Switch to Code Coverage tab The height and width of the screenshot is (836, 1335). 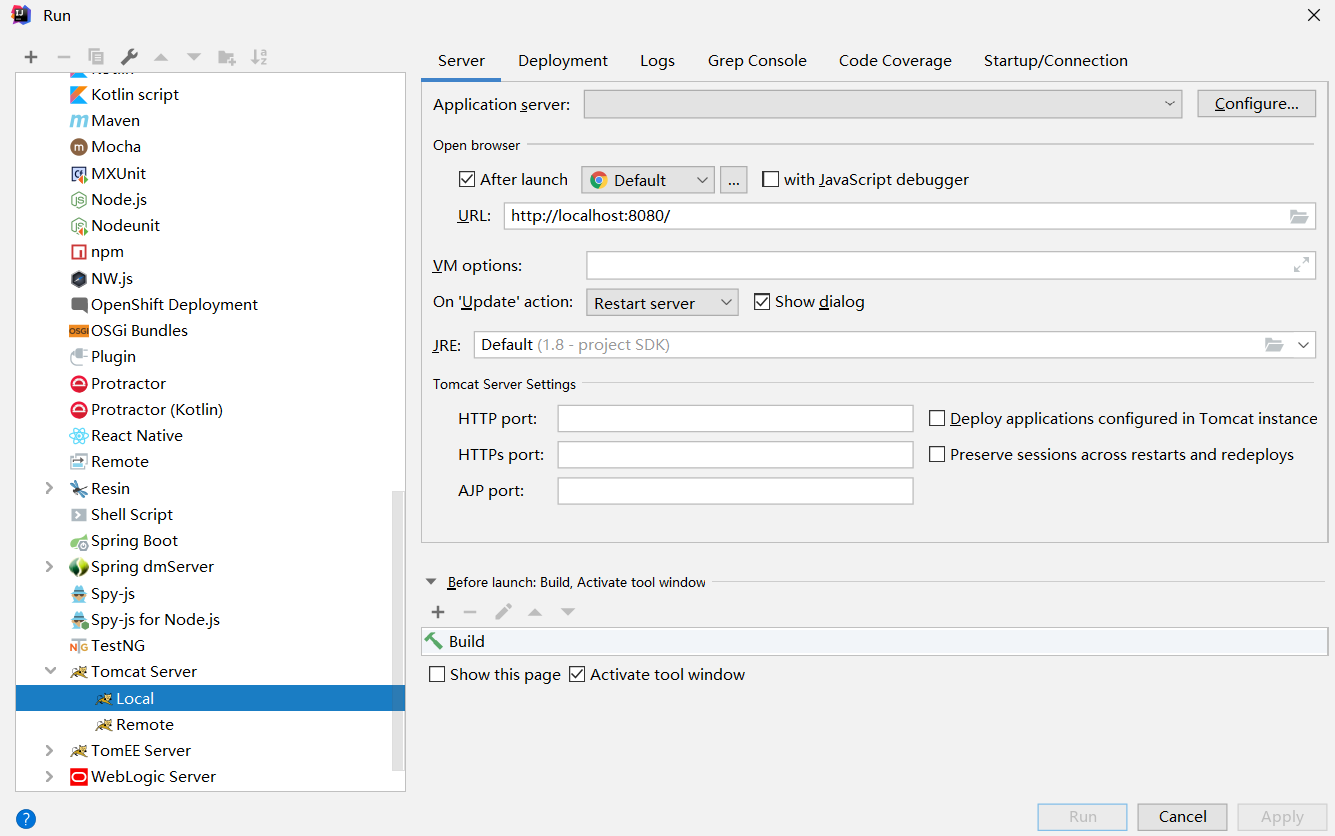[x=895, y=61]
